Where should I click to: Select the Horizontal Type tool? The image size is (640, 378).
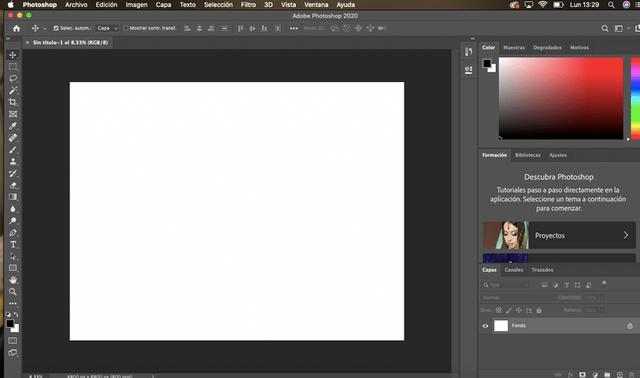click(13, 245)
